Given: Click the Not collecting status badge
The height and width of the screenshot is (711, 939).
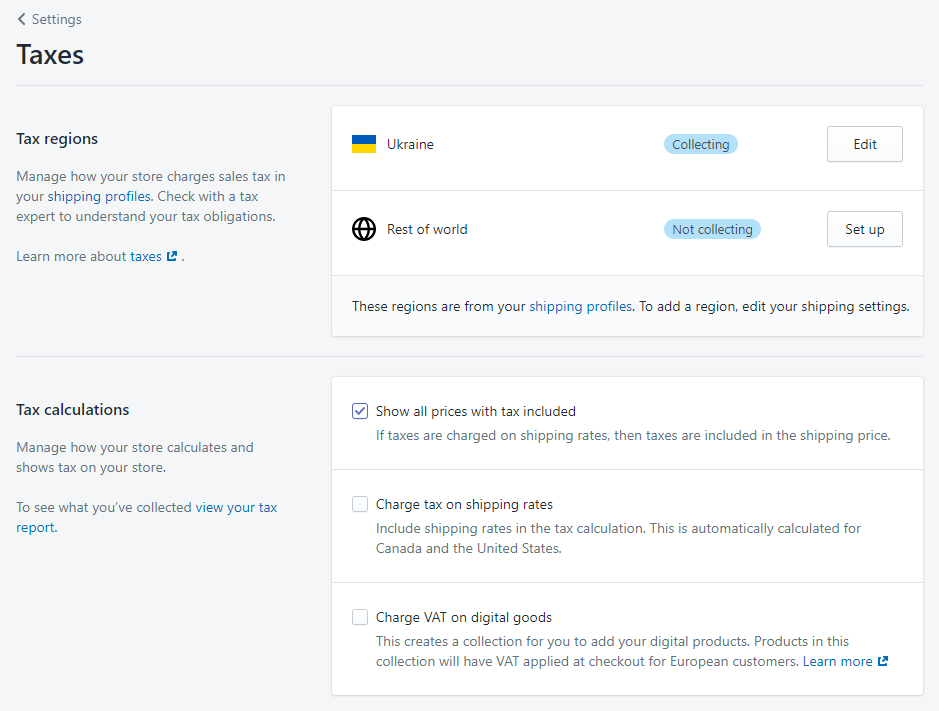Looking at the screenshot, I should (712, 229).
